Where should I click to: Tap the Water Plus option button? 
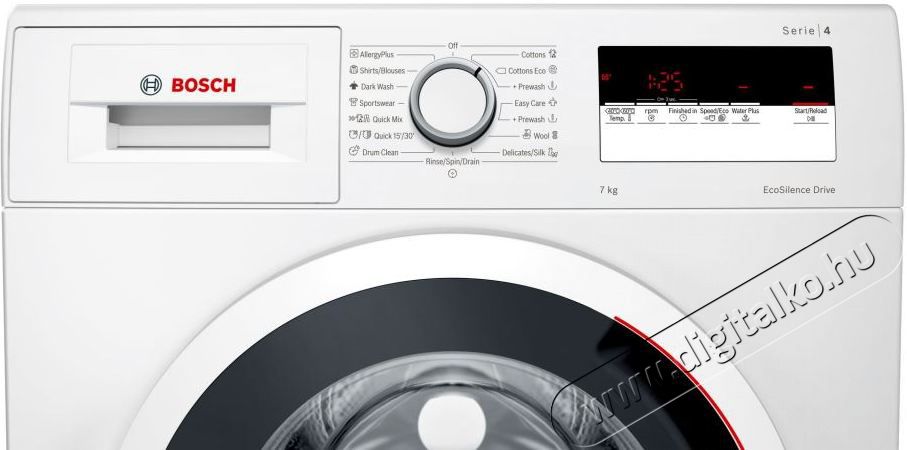click(745, 115)
